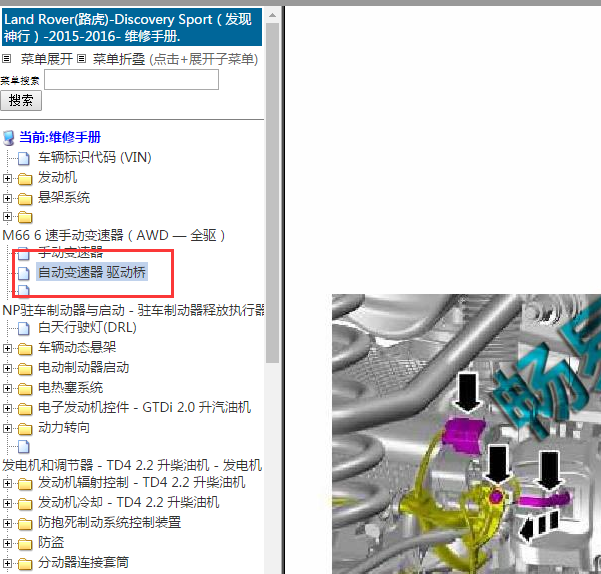Open 车辆标识代码 (VIN) tree item
Viewport: 601px width, 574px height.
tap(95, 157)
